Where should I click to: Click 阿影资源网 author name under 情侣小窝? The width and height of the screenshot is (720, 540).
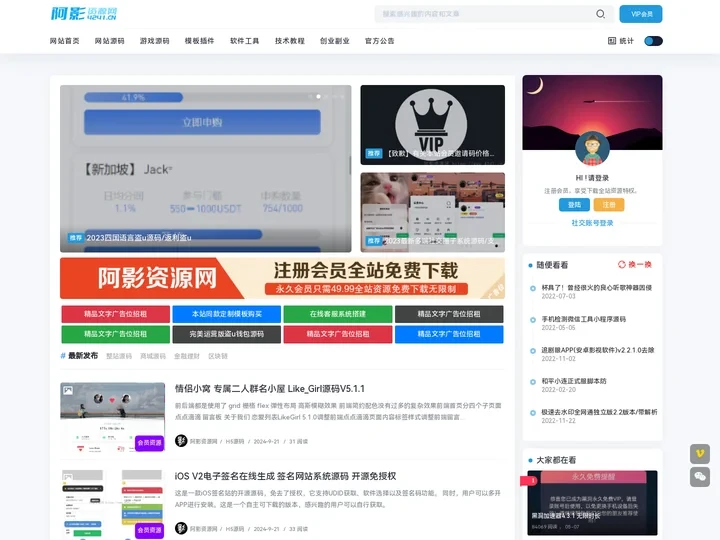click(203, 441)
